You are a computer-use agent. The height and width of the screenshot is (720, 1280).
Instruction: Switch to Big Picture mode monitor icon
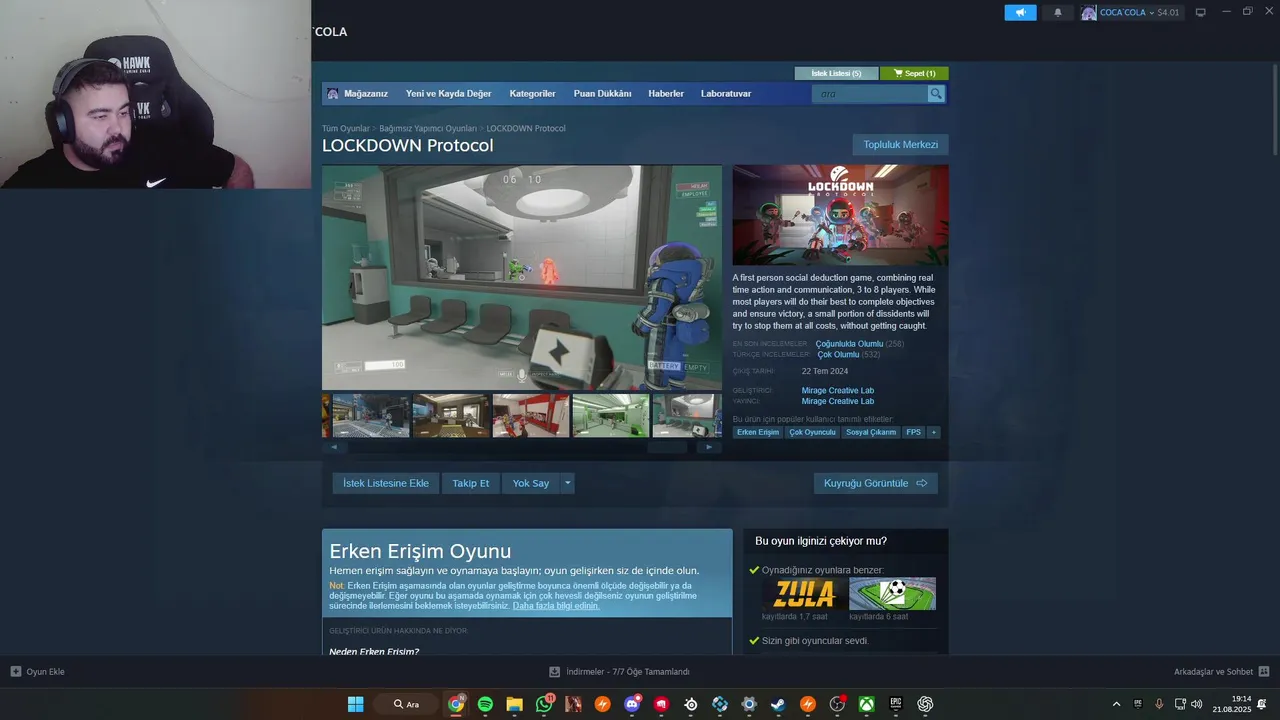coord(1201,13)
